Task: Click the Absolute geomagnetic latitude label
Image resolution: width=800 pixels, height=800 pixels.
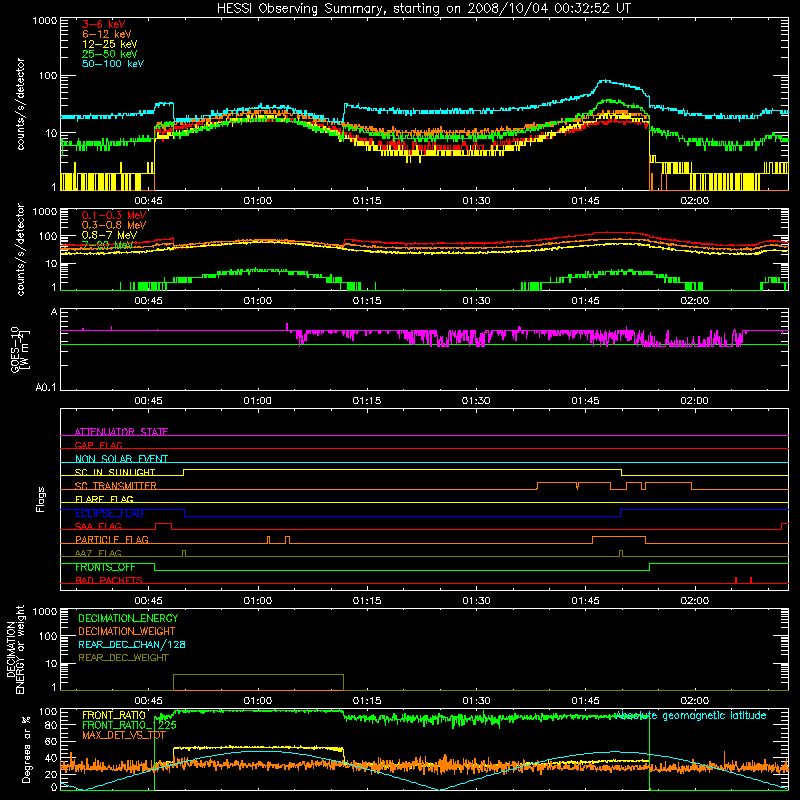Action: tap(690, 715)
